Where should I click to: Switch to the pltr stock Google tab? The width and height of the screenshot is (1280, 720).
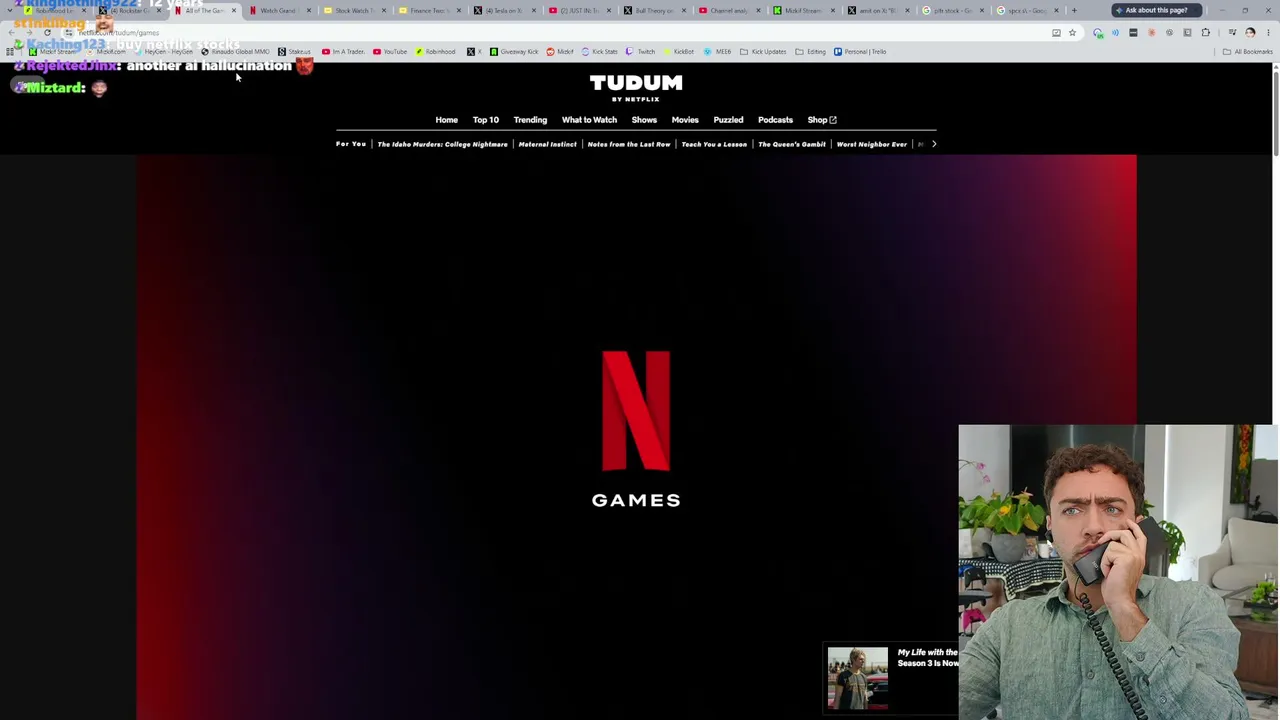coord(953,11)
